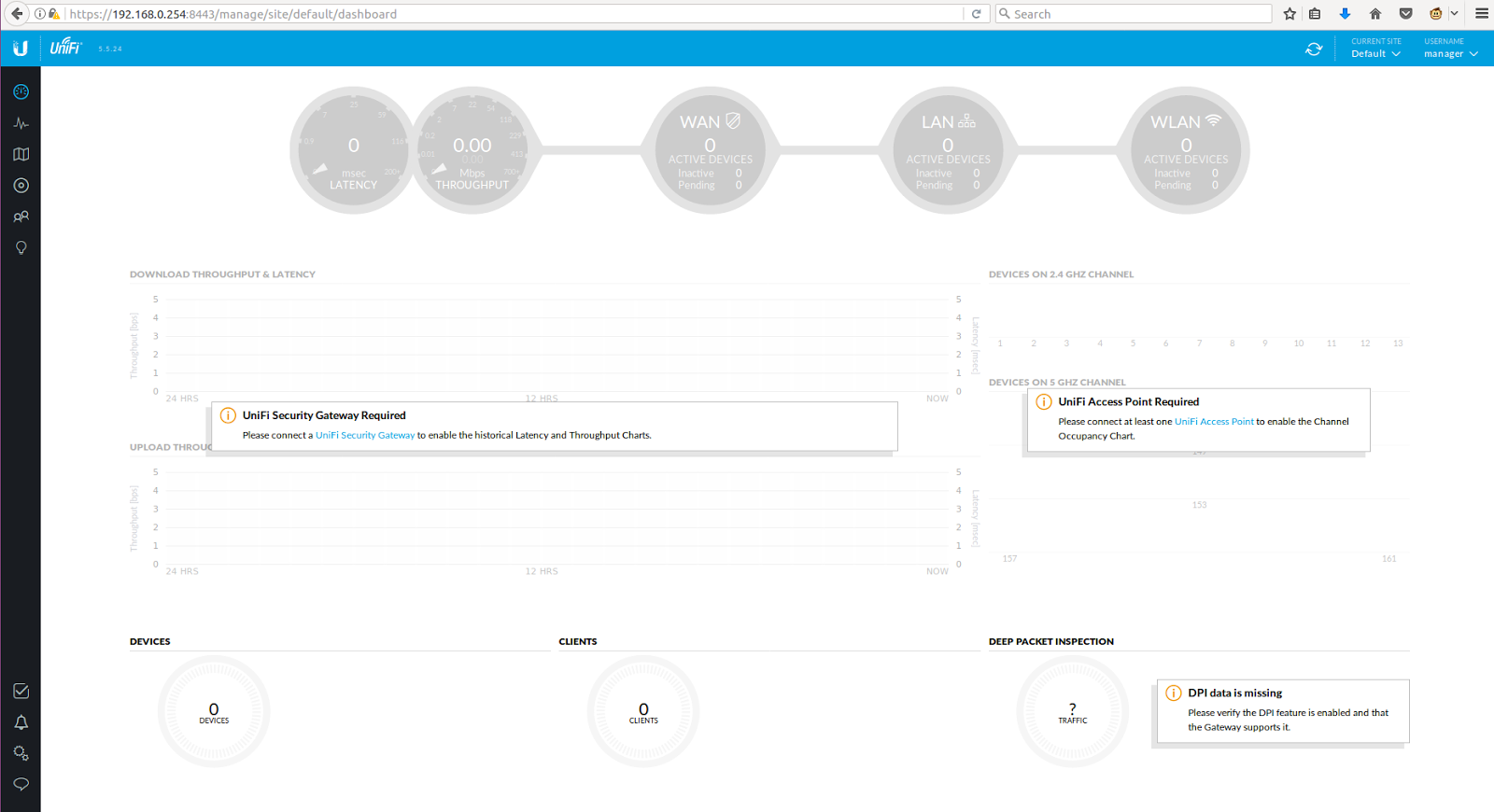Click the Pocket save icon in browser

pyautogui.click(x=1405, y=14)
